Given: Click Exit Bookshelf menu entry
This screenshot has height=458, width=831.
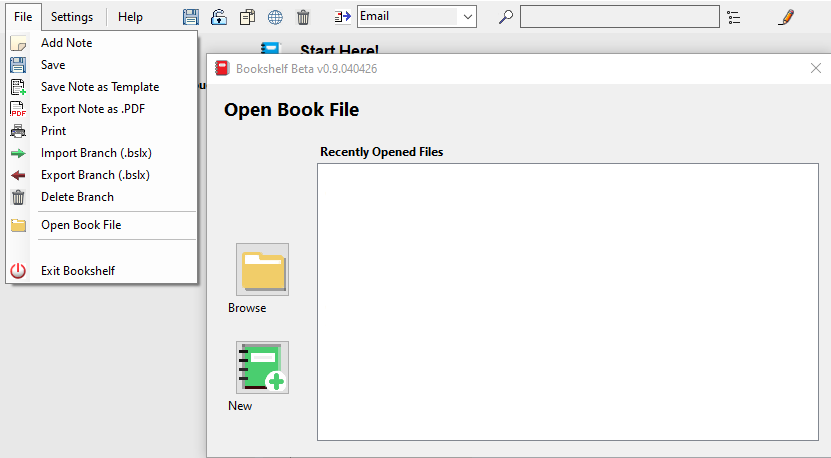Looking at the screenshot, I should coord(77,271).
